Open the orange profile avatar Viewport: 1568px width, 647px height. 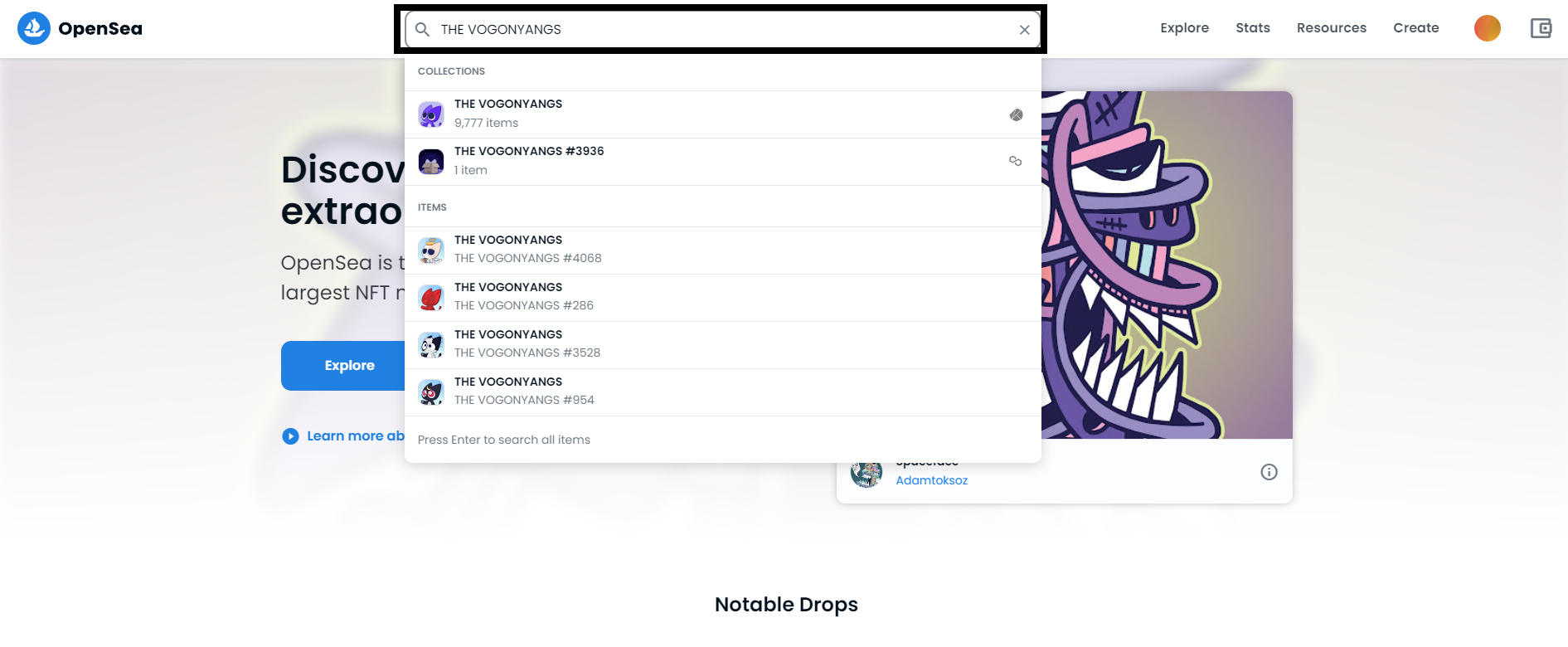point(1488,28)
